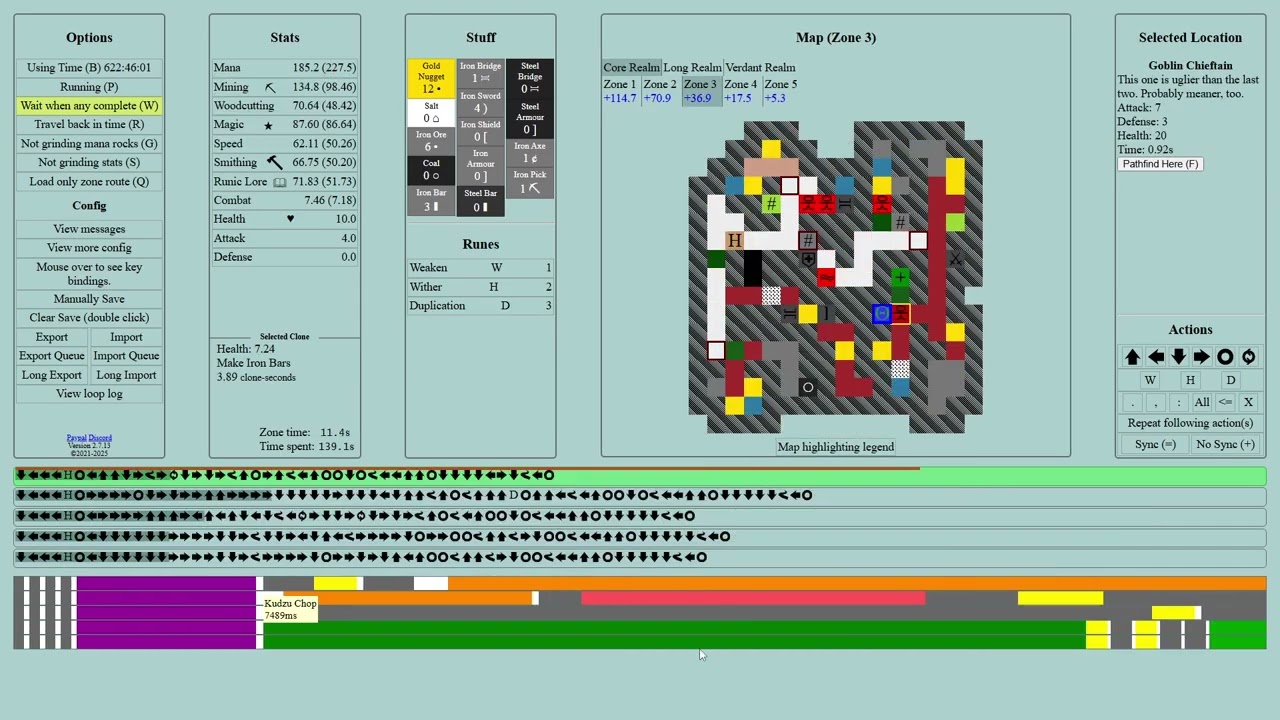
Task: Select the Iron Axe item tile
Action: coord(530,153)
